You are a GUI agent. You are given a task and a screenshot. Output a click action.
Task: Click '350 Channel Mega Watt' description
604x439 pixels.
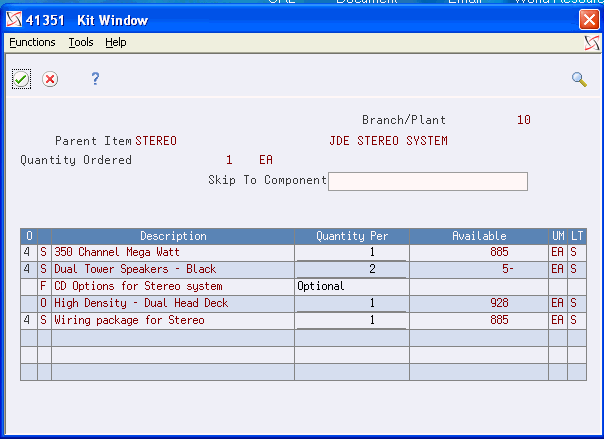[x=117, y=253]
